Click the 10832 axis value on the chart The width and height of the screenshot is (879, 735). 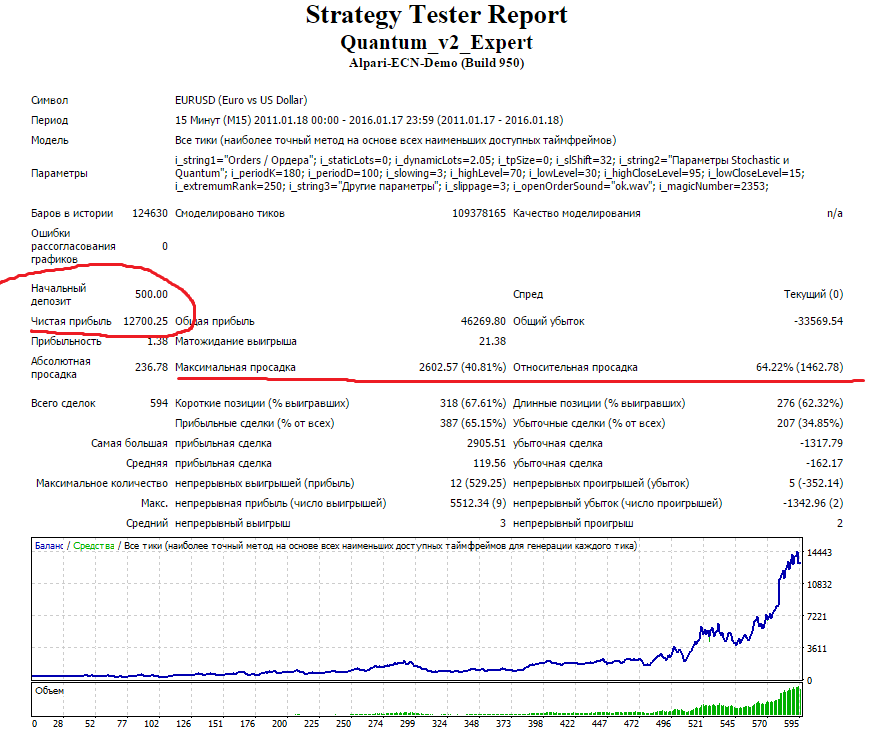tap(819, 585)
